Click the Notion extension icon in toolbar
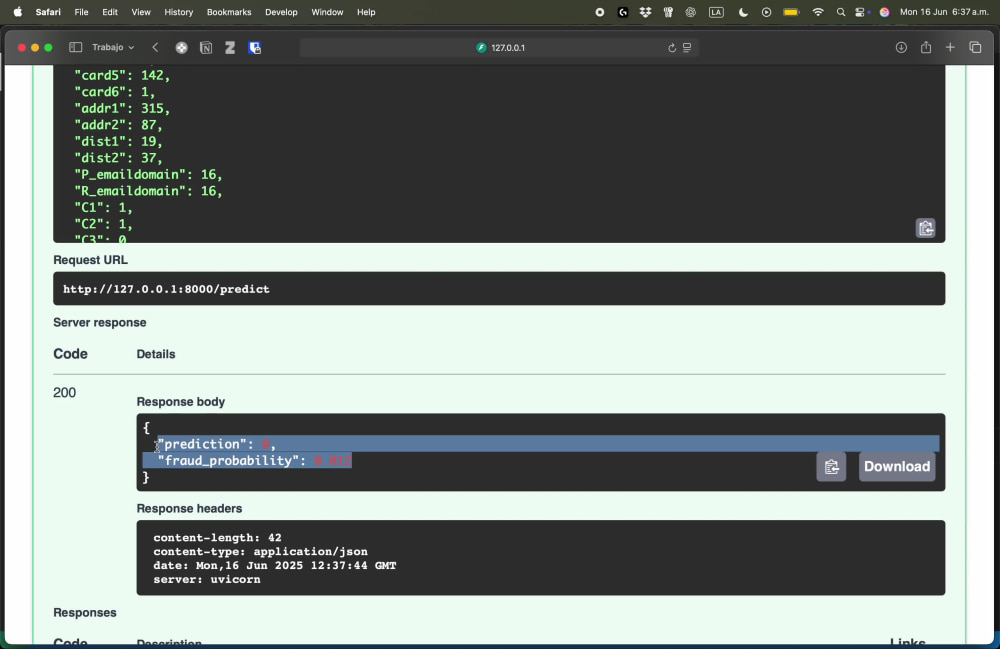1000x649 pixels. pos(206,48)
